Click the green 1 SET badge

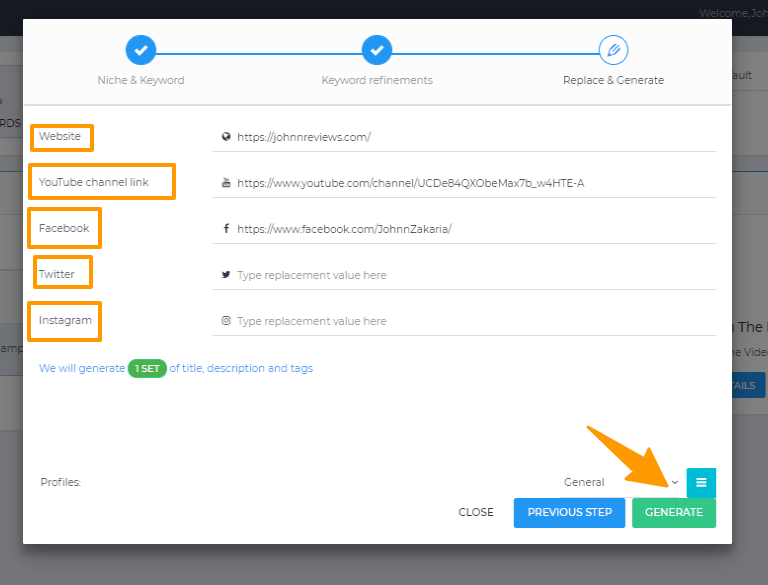tap(147, 368)
